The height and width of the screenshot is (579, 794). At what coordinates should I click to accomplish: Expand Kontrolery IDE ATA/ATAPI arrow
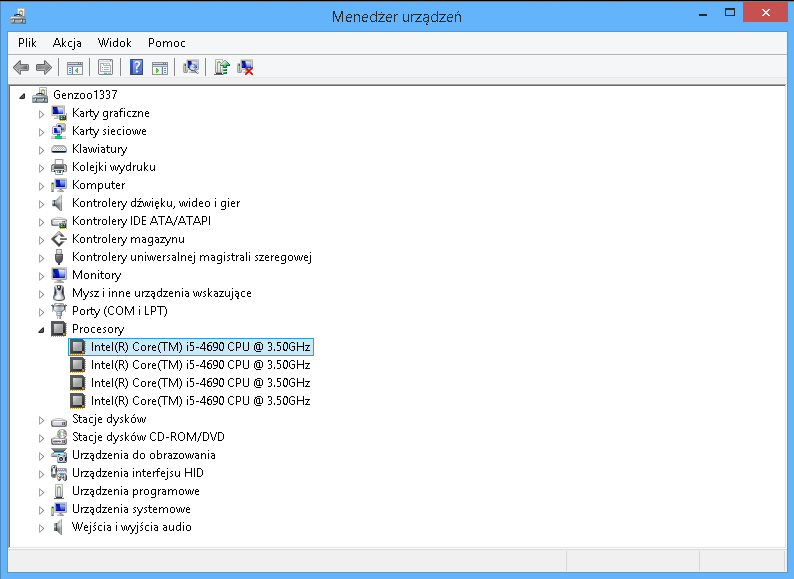click(x=42, y=222)
